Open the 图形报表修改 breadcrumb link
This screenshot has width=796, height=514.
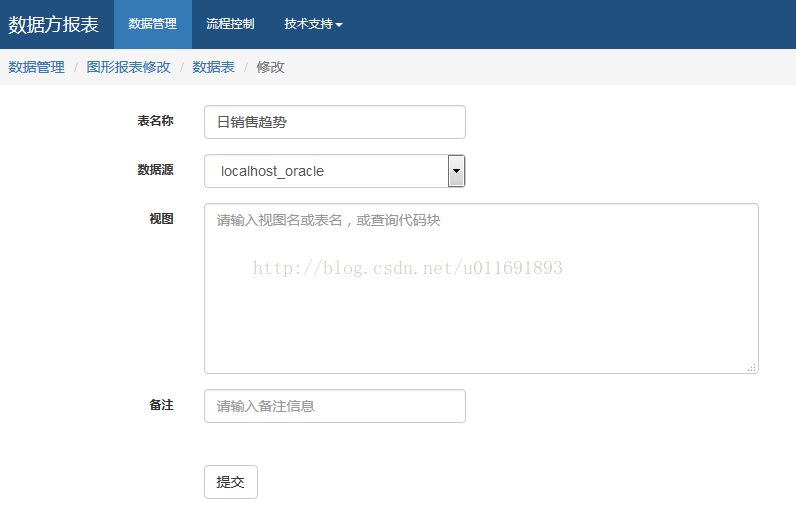point(128,67)
